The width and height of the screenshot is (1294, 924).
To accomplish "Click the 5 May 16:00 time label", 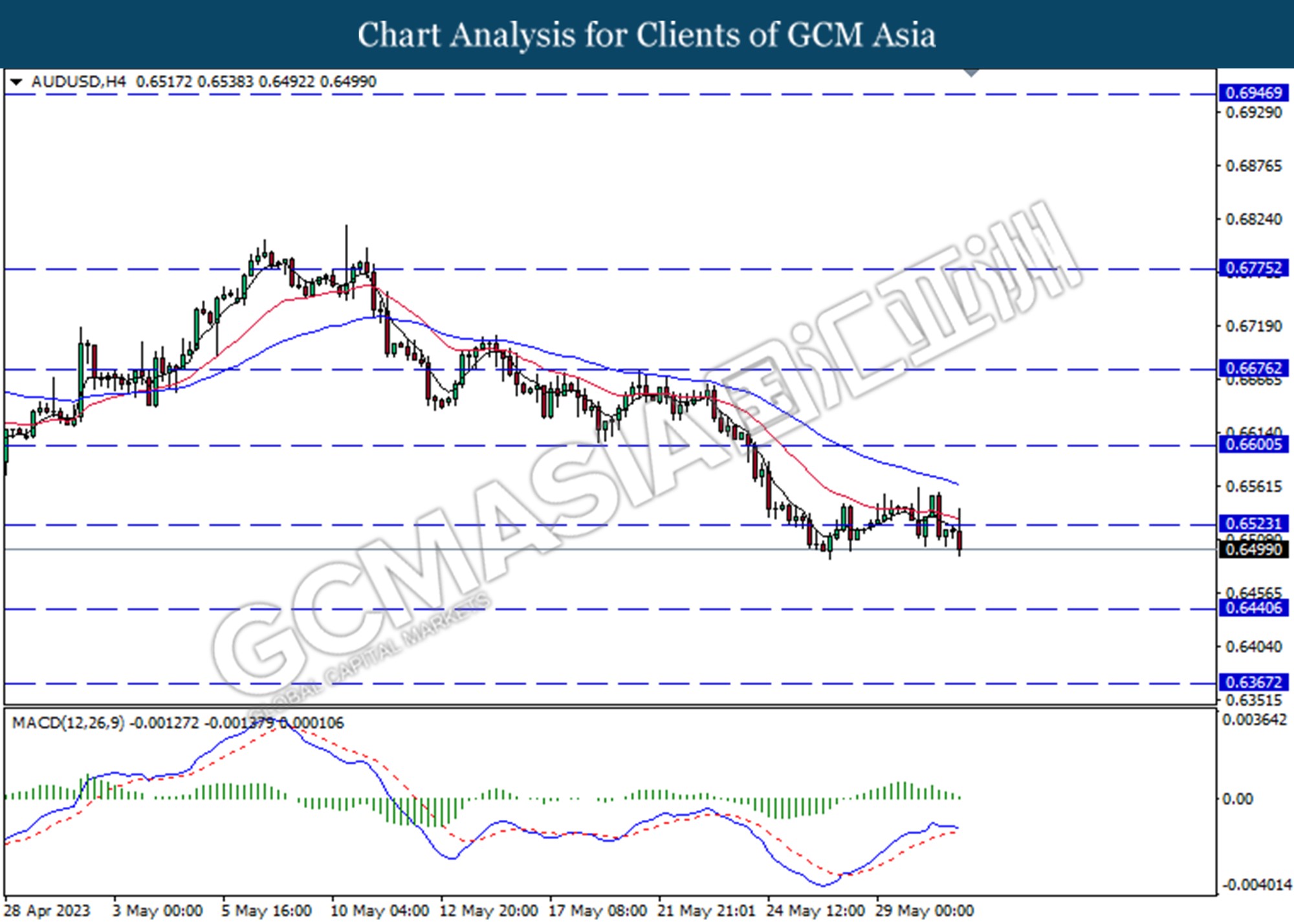I will click(267, 910).
